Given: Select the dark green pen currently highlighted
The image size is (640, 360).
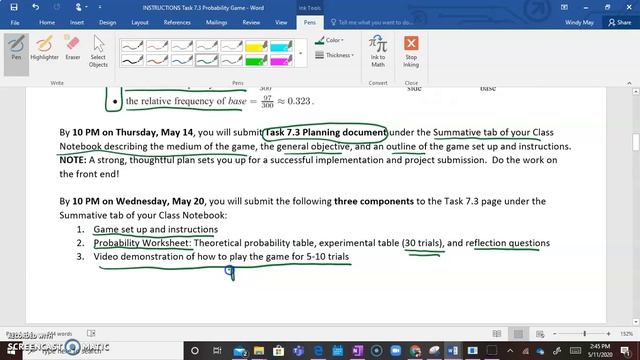Looking at the screenshot, I should pyautogui.click(x=207, y=60).
